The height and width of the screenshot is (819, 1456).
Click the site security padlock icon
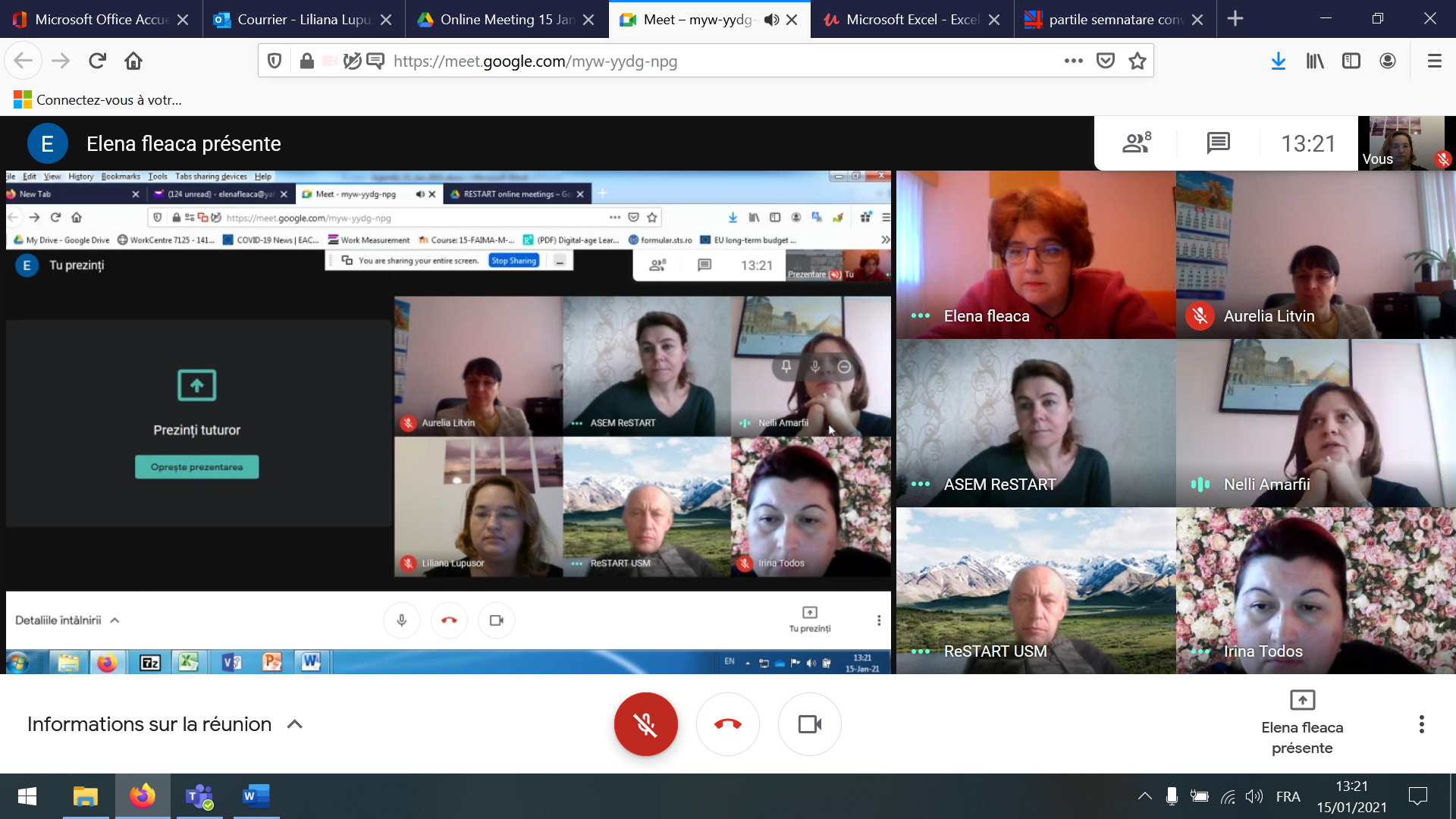[306, 61]
